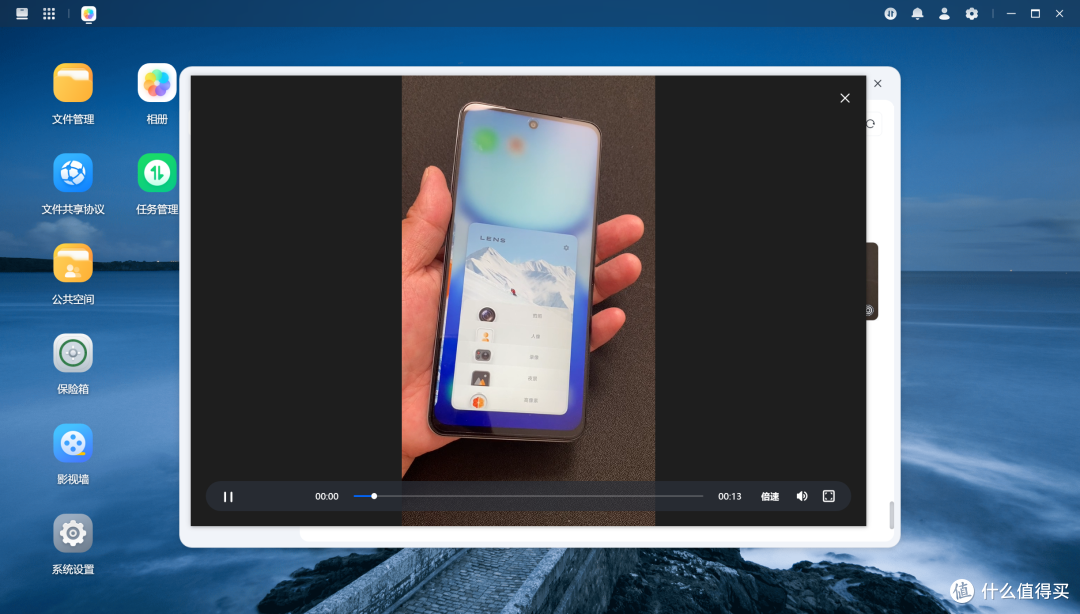Image resolution: width=1080 pixels, height=614 pixels.
Task: Click the album window vertical scrollbar
Action: click(891, 515)
